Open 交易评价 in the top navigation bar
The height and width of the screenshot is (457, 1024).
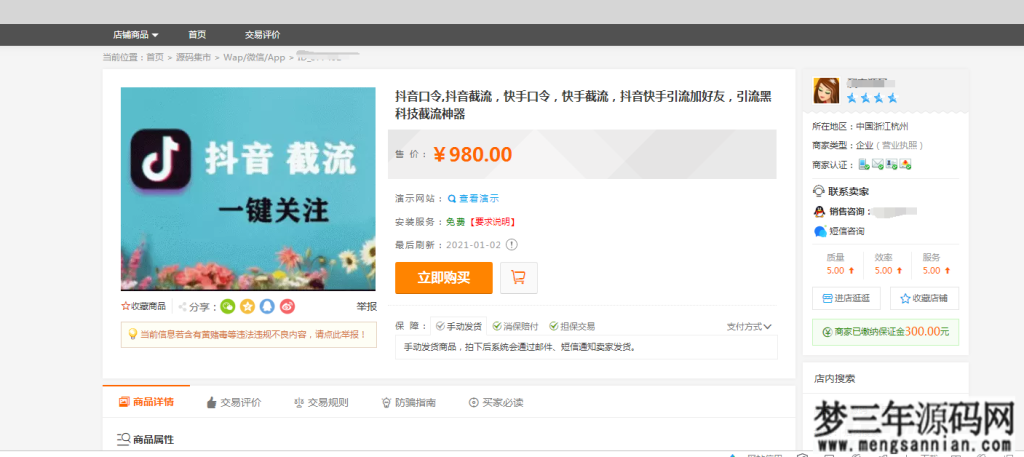(263, 35)
